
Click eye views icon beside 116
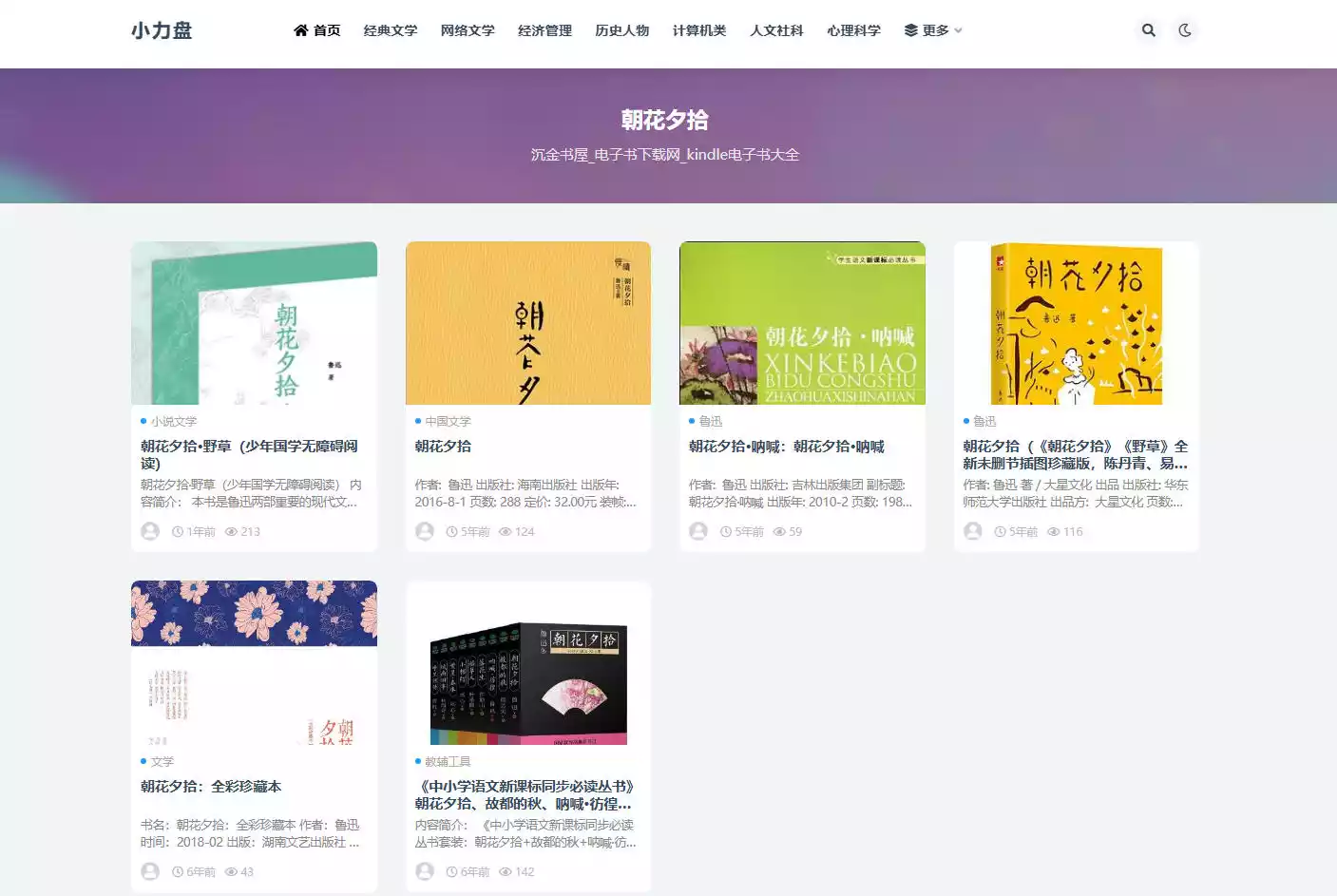click(x=1054, y=532)
